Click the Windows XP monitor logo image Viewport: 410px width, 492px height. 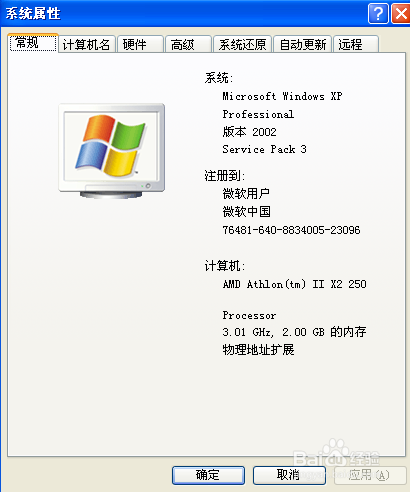coord(112,151)
